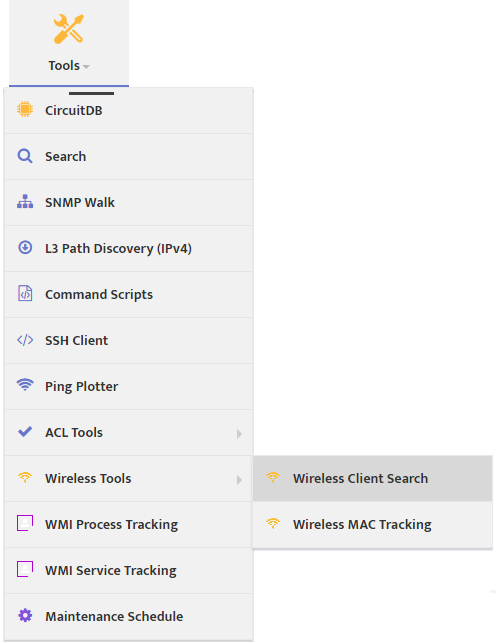Image resolution: width=496 pixels, height=644 pixels.
Task: Click the SSH Client code brackets icon
Action: coord(25,340)
